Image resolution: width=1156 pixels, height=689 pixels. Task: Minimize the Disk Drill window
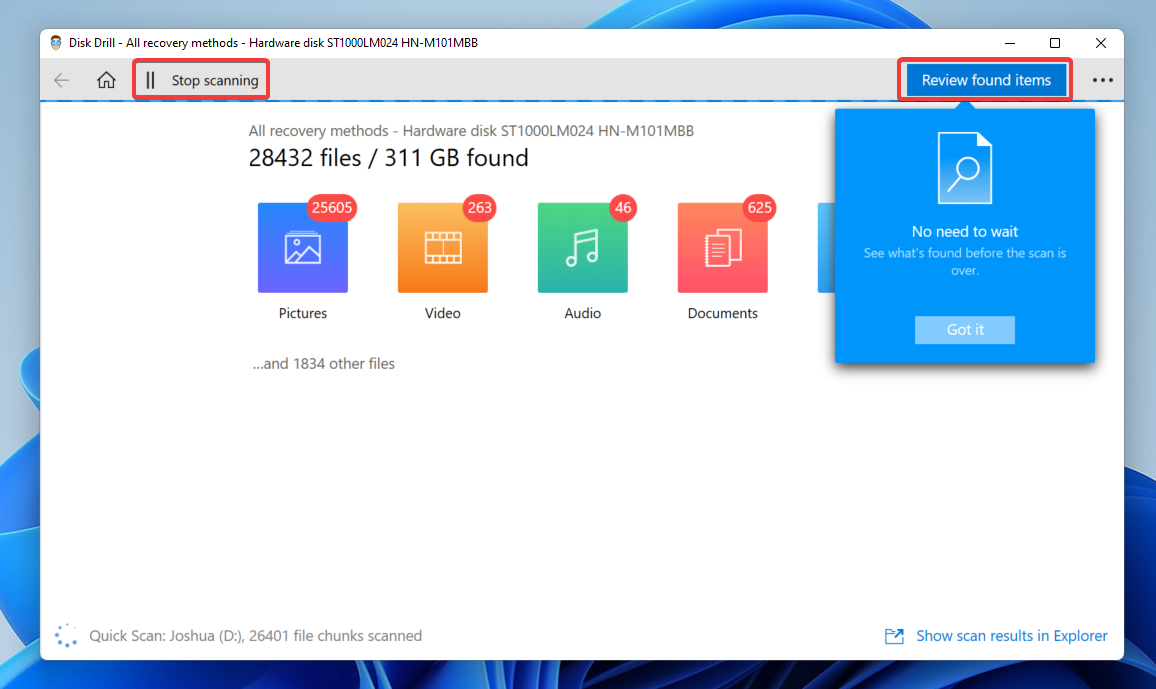click(x=1010, y=43)
